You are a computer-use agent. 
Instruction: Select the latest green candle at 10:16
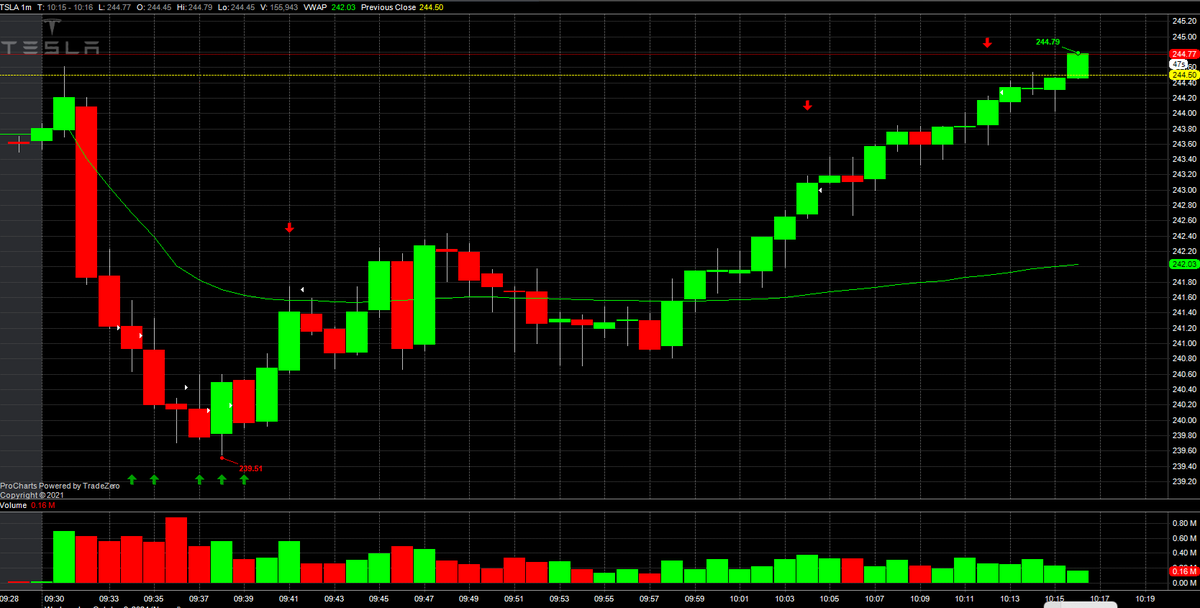coord(1077,66)
